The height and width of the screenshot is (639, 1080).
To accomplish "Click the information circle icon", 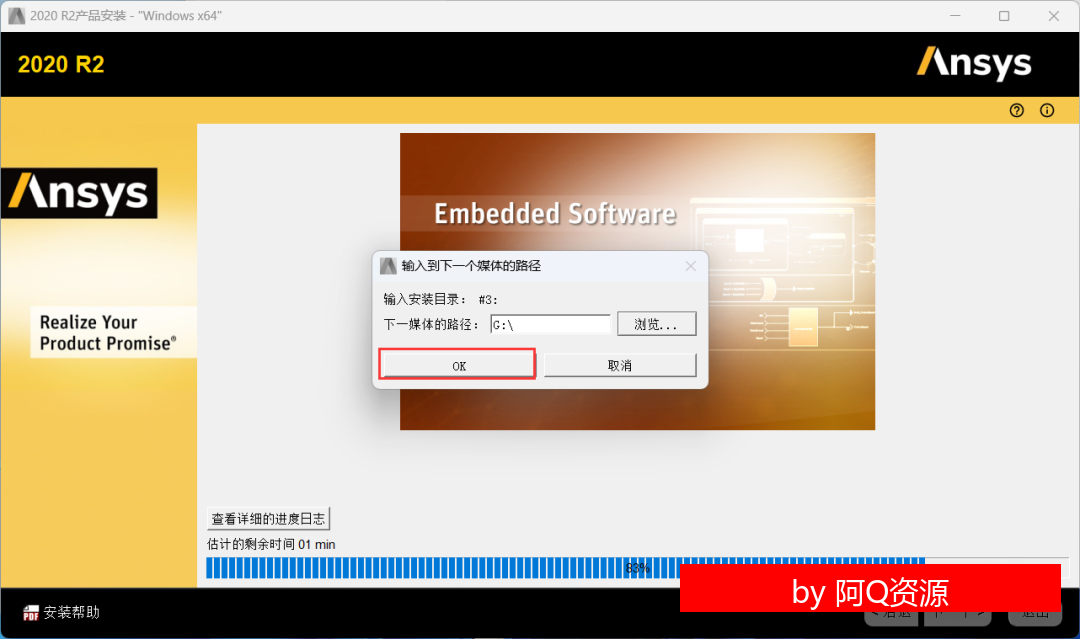I will (x=1047, y=110).
